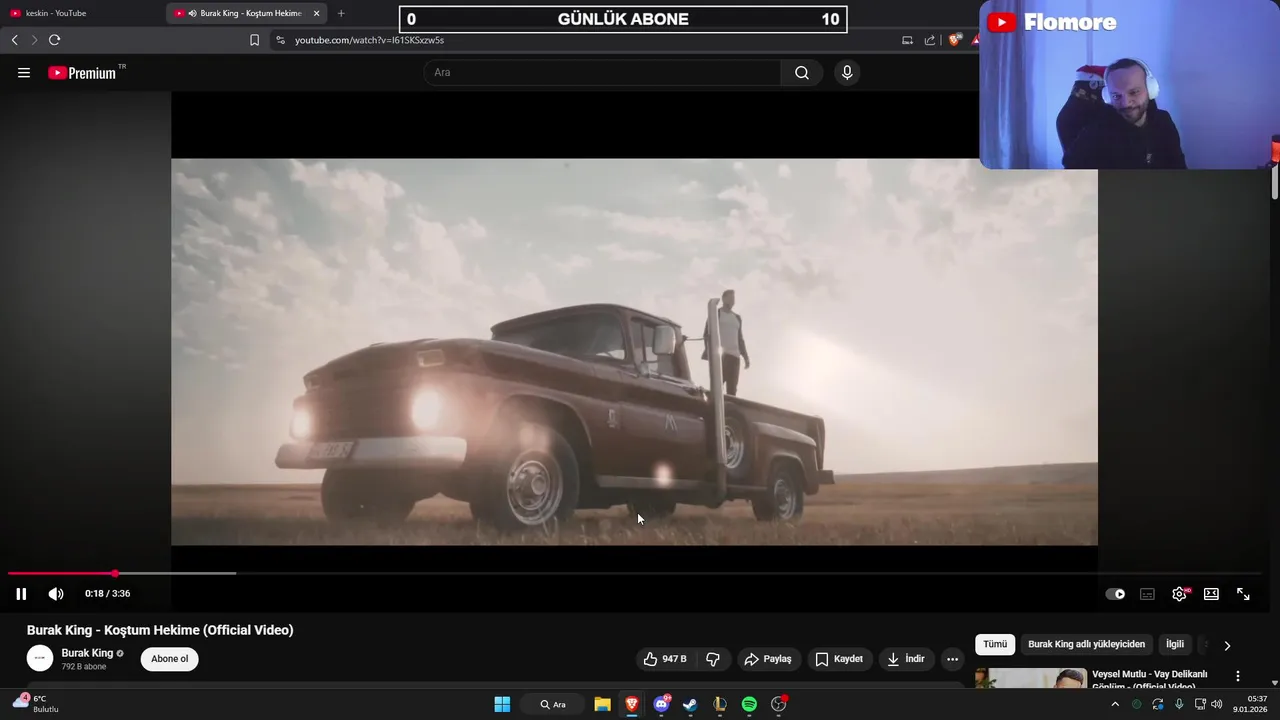Open Burak King channel avatar
Viewport: 1280px width, 720px height.
(40, 658)
